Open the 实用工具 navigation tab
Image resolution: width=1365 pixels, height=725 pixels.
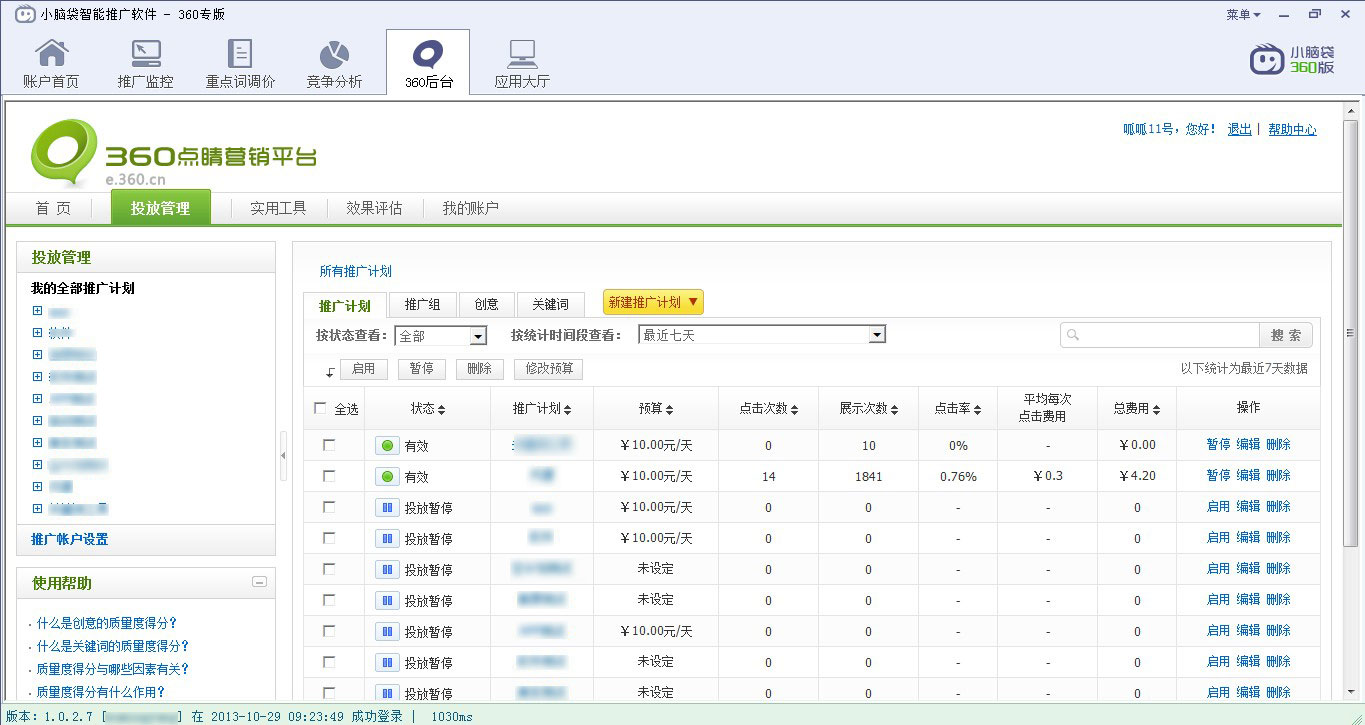278,208
